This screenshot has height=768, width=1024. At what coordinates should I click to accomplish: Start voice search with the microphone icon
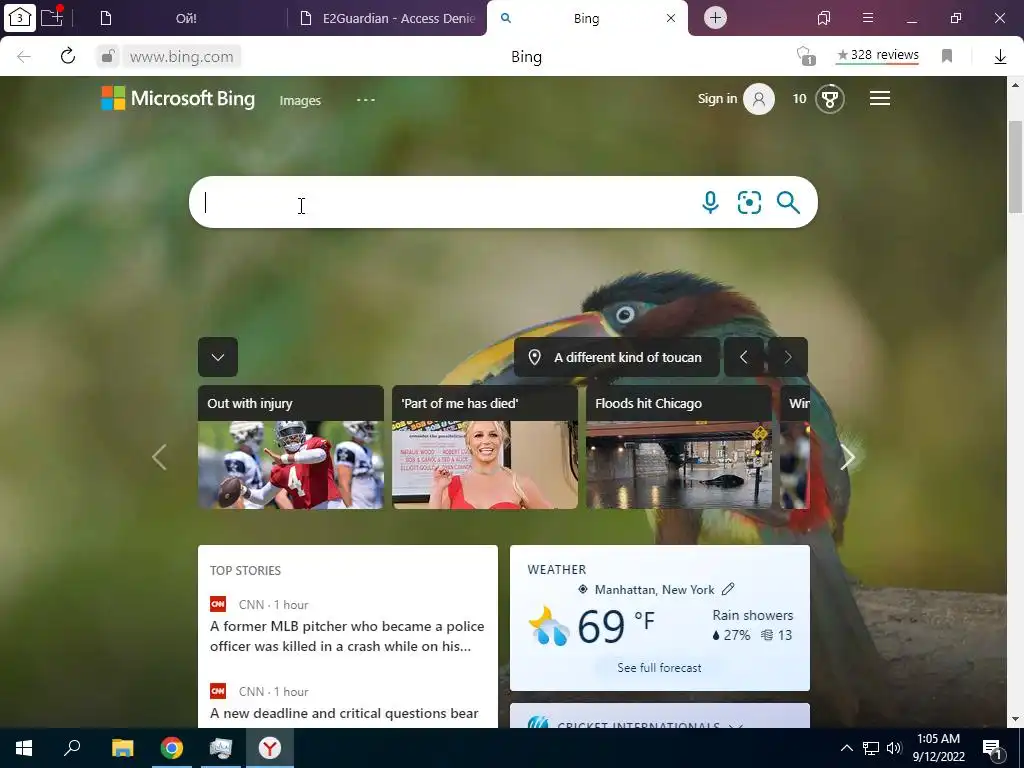coord(711,202)
